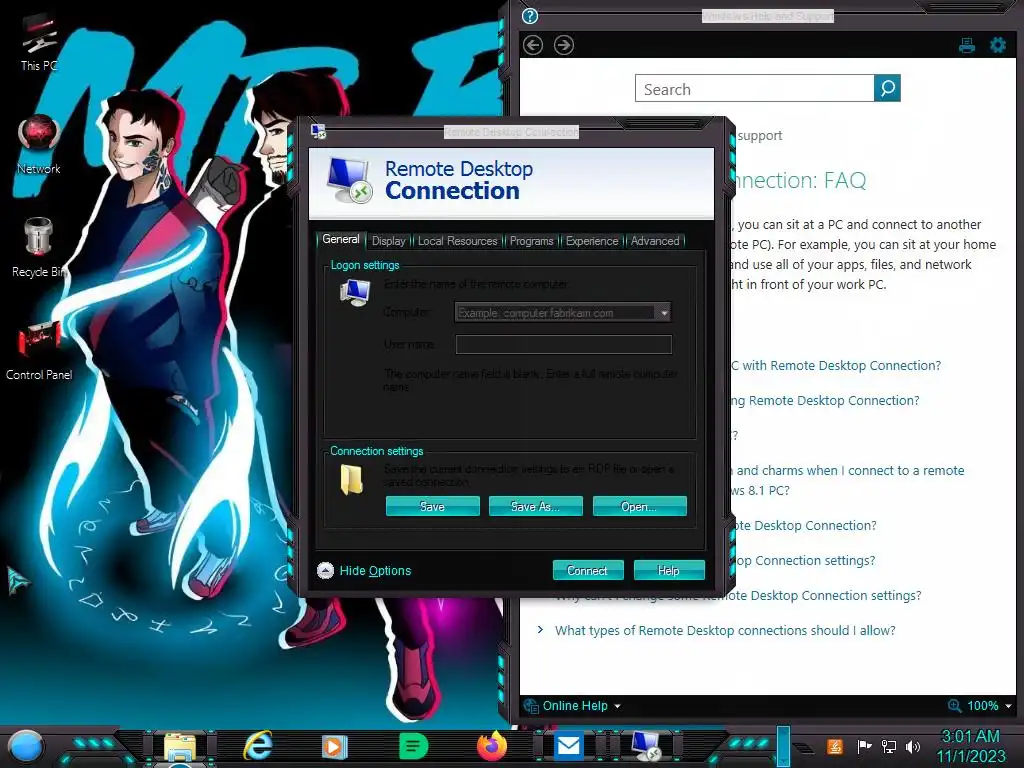Go forward in Help and Support
Viewport: 1024px width, 768px height.
click(x=564, y=45)
